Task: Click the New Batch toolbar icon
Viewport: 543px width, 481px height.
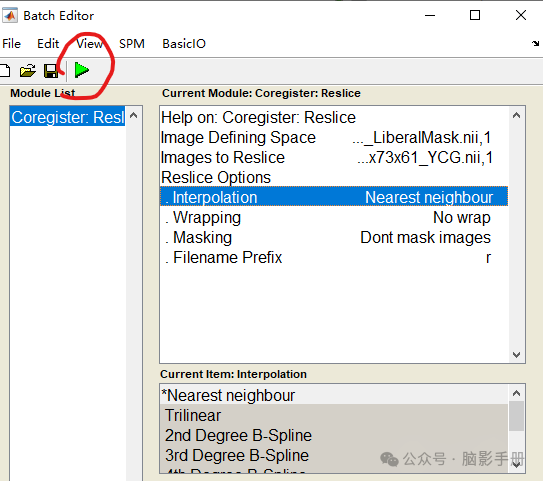Action: click(5, 71)
